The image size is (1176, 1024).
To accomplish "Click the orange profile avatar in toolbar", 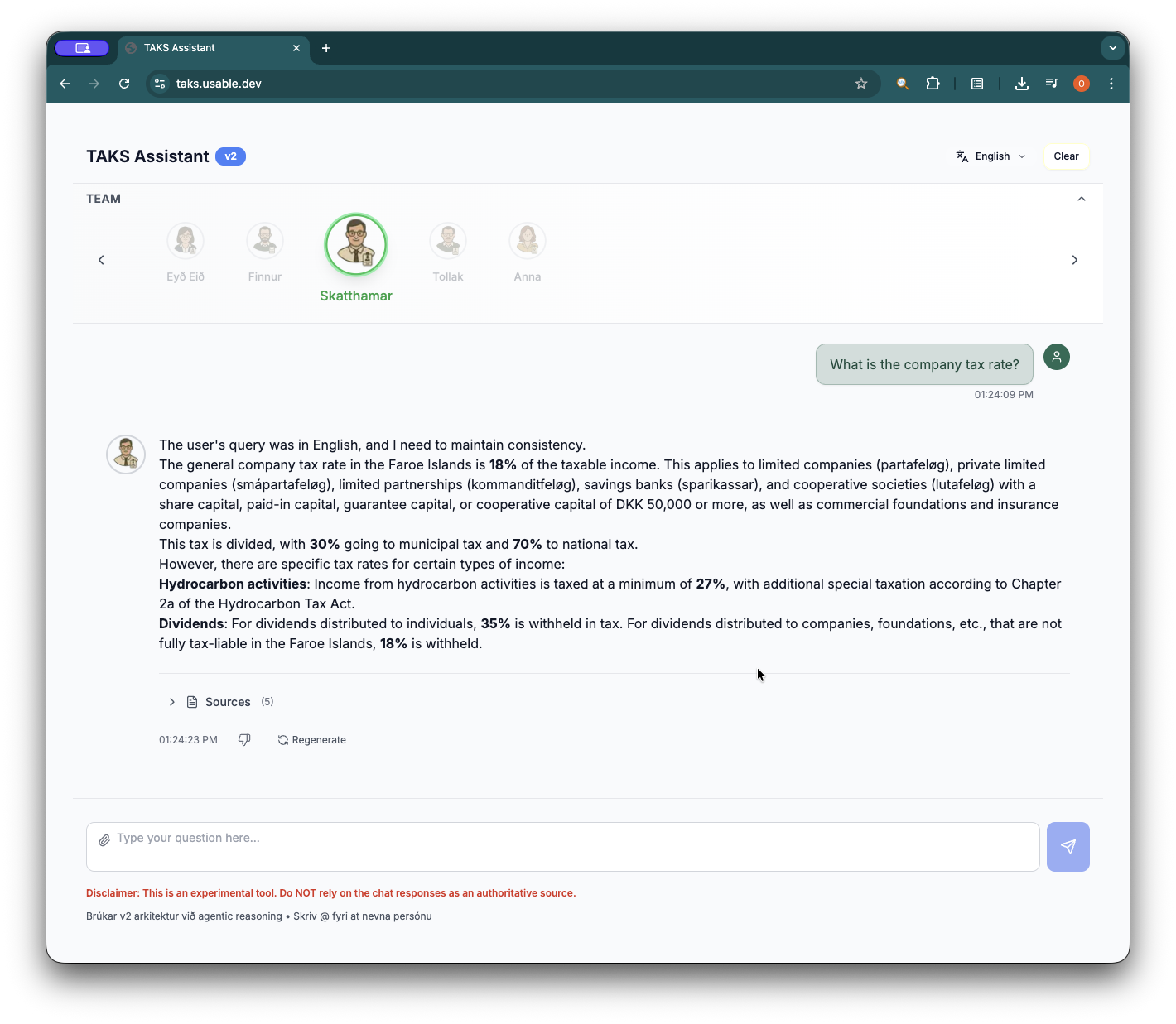I will tap(1082, 83).
